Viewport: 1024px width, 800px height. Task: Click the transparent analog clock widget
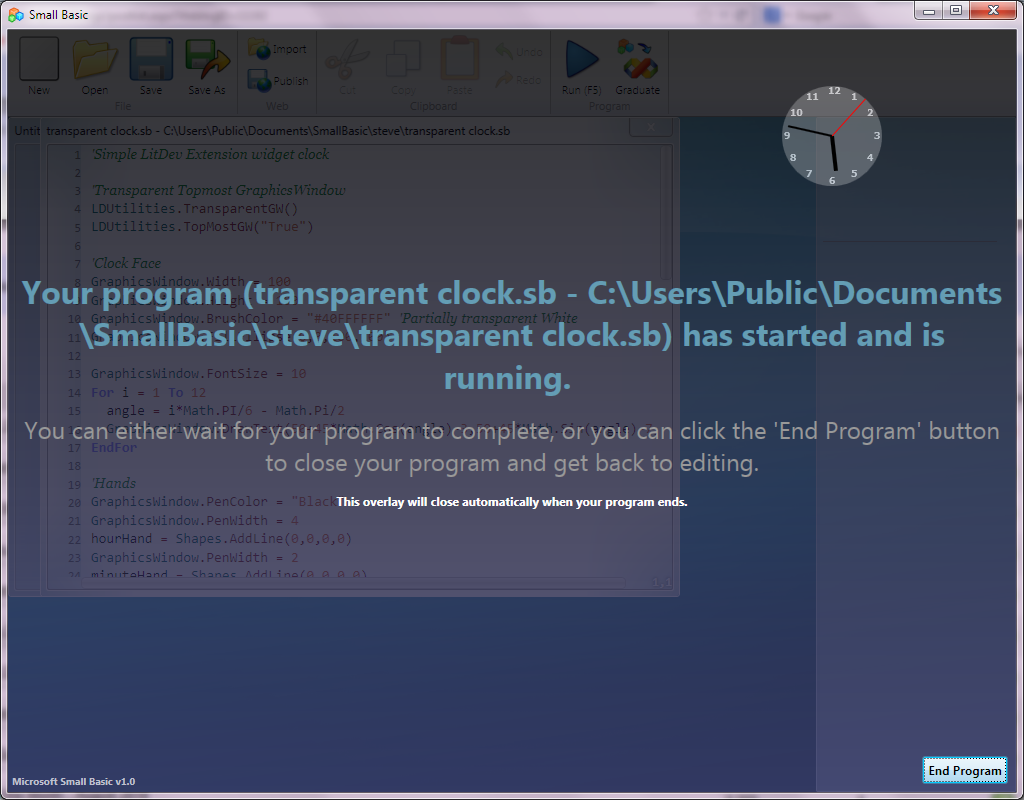point(831,136)
